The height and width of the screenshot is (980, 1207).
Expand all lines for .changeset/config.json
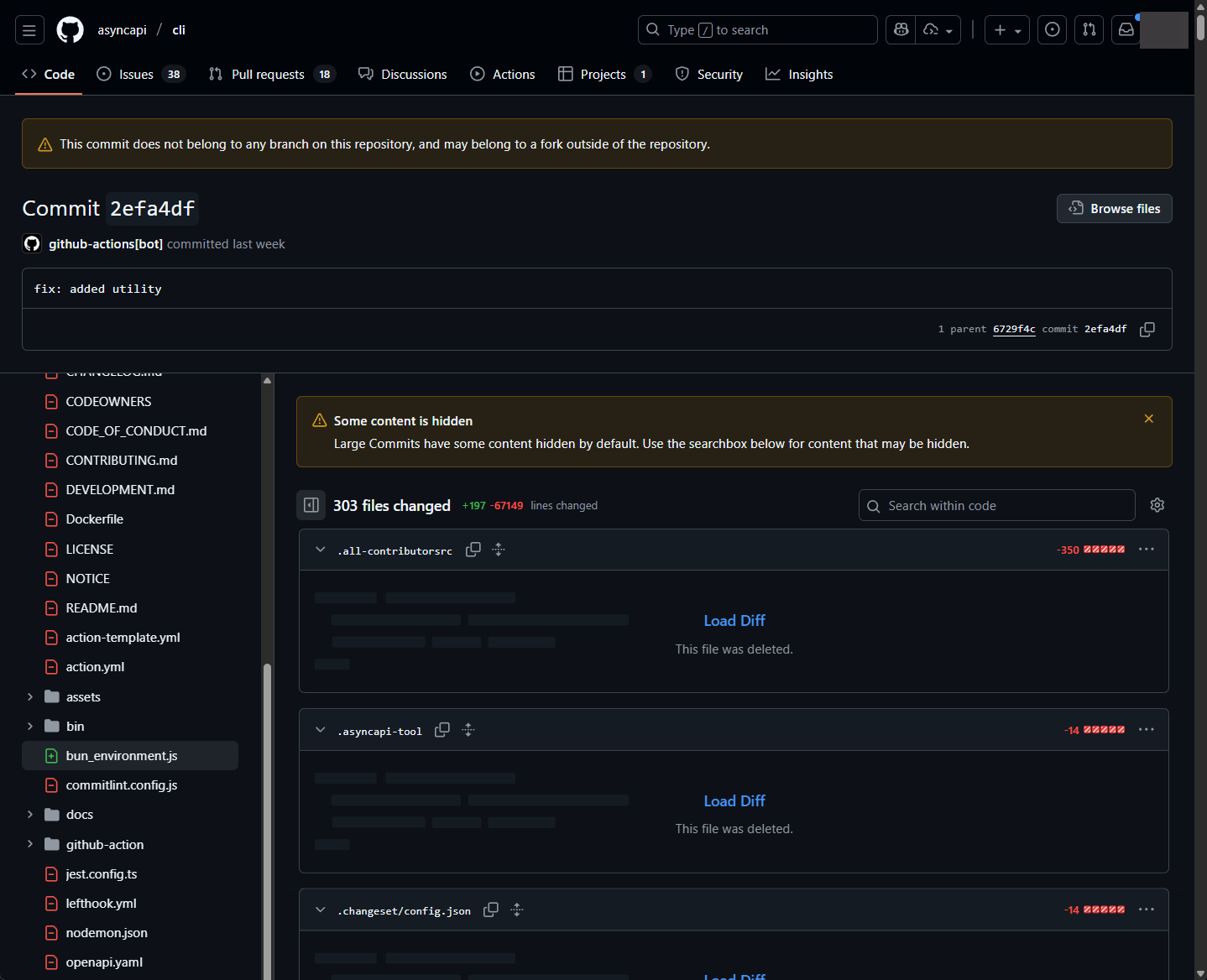517,910
